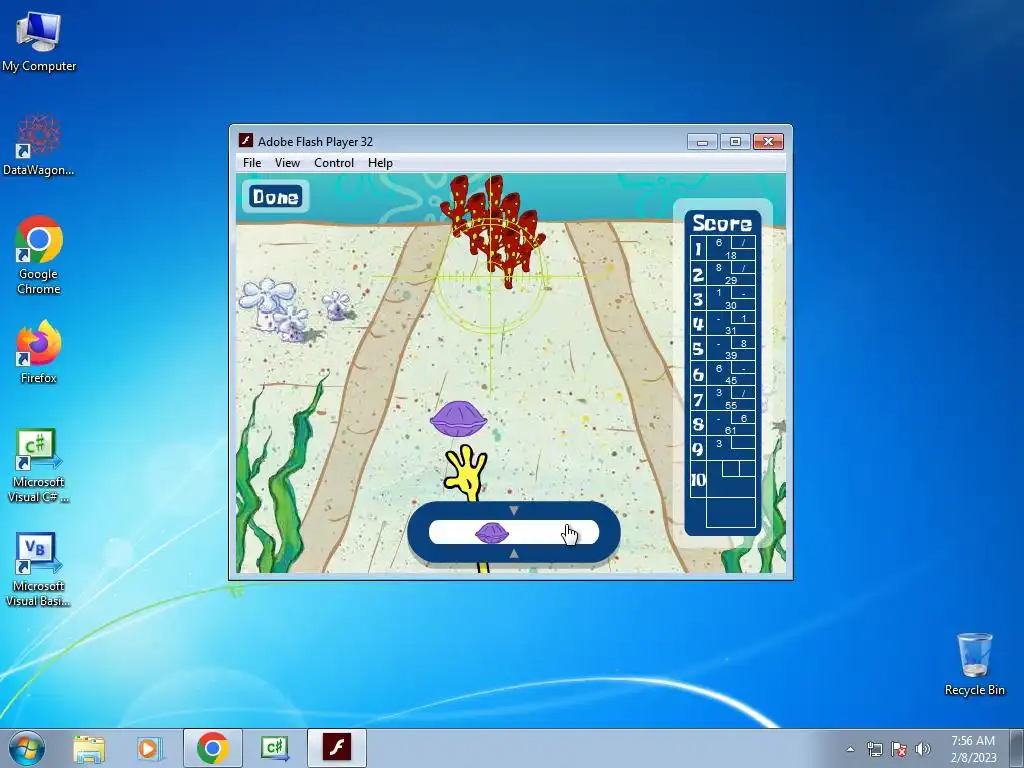Click frame 8 total score 61
This screenshot has height=768, width=1024.
tap(730, 430)
